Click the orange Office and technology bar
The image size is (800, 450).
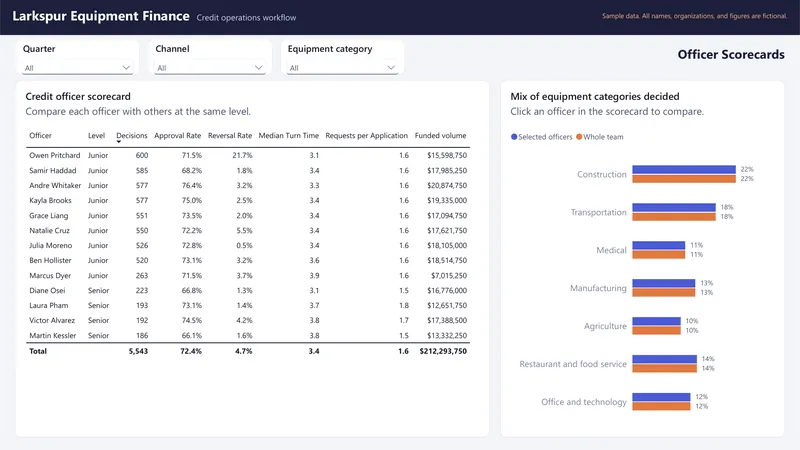point(661,407)
